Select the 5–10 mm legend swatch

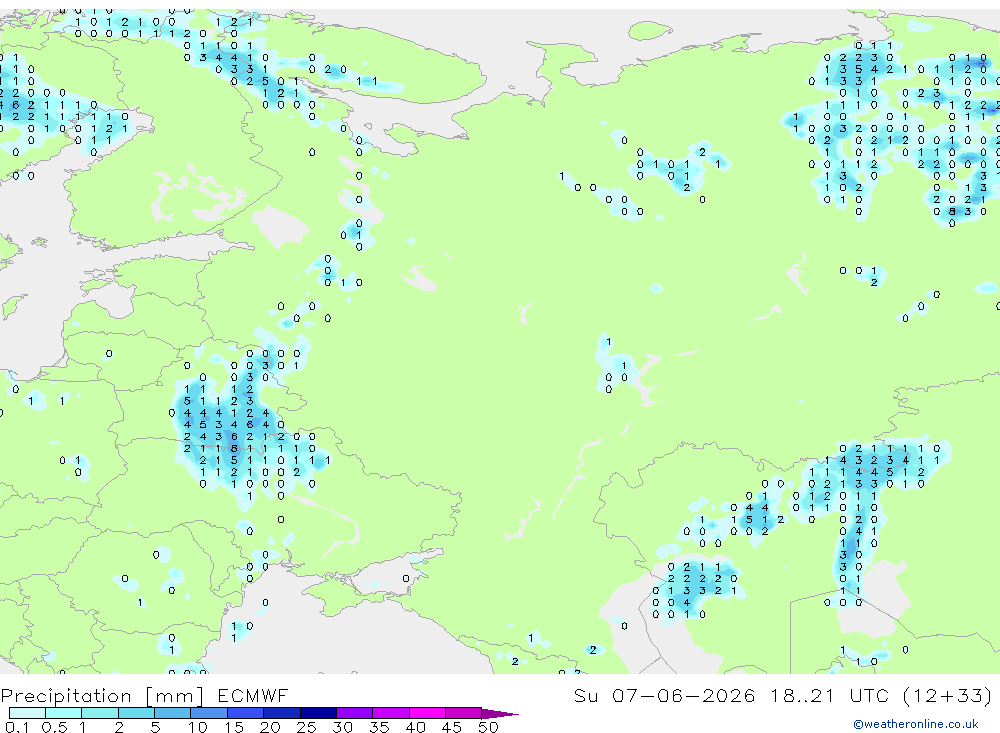[x=173, y=713]
